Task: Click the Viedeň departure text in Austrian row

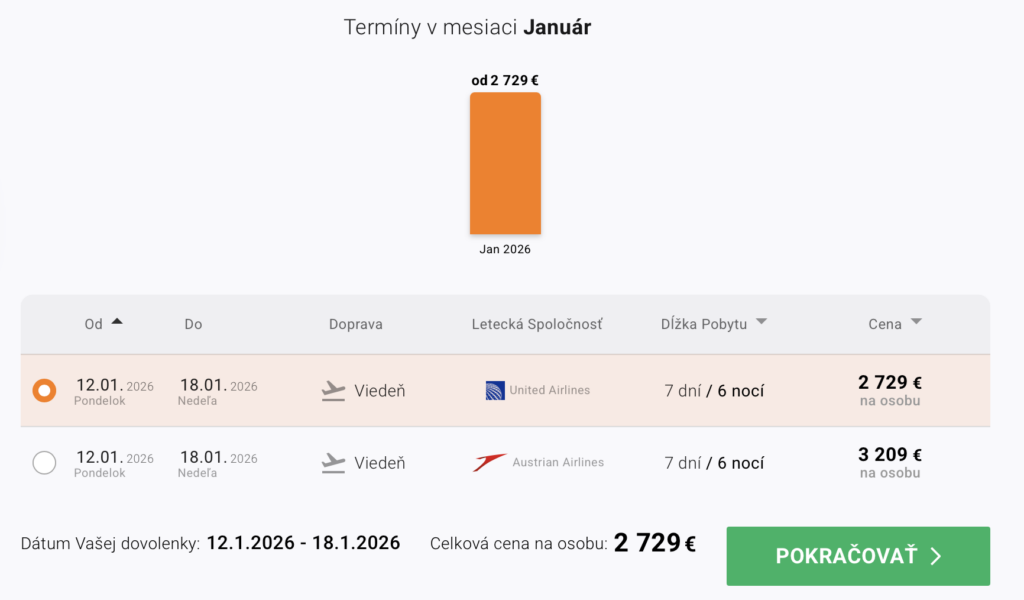Action: click(380, 463)
